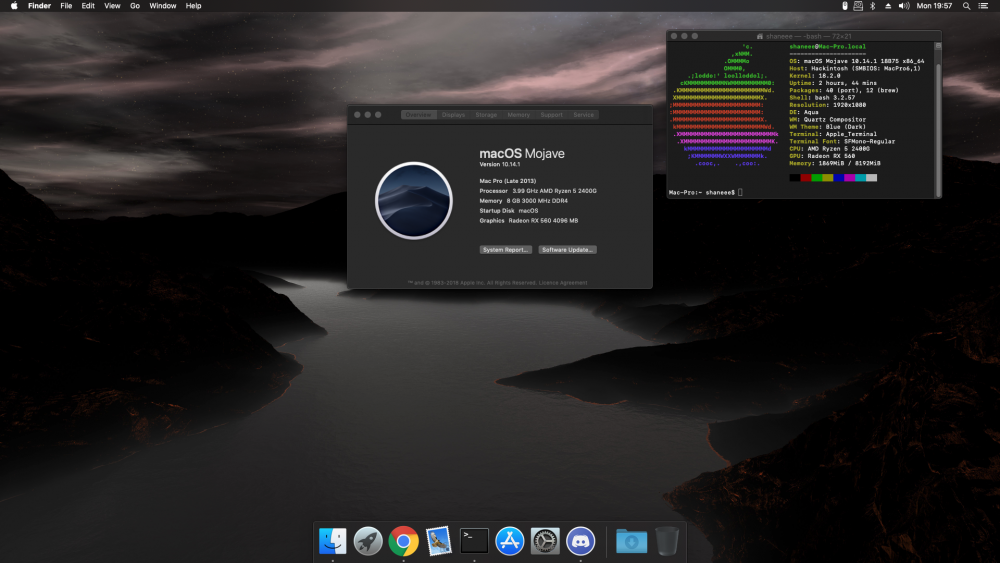Click the Mac Pro (Late 2013) text
The image size is (1000, 563).
tap(508, 181)
